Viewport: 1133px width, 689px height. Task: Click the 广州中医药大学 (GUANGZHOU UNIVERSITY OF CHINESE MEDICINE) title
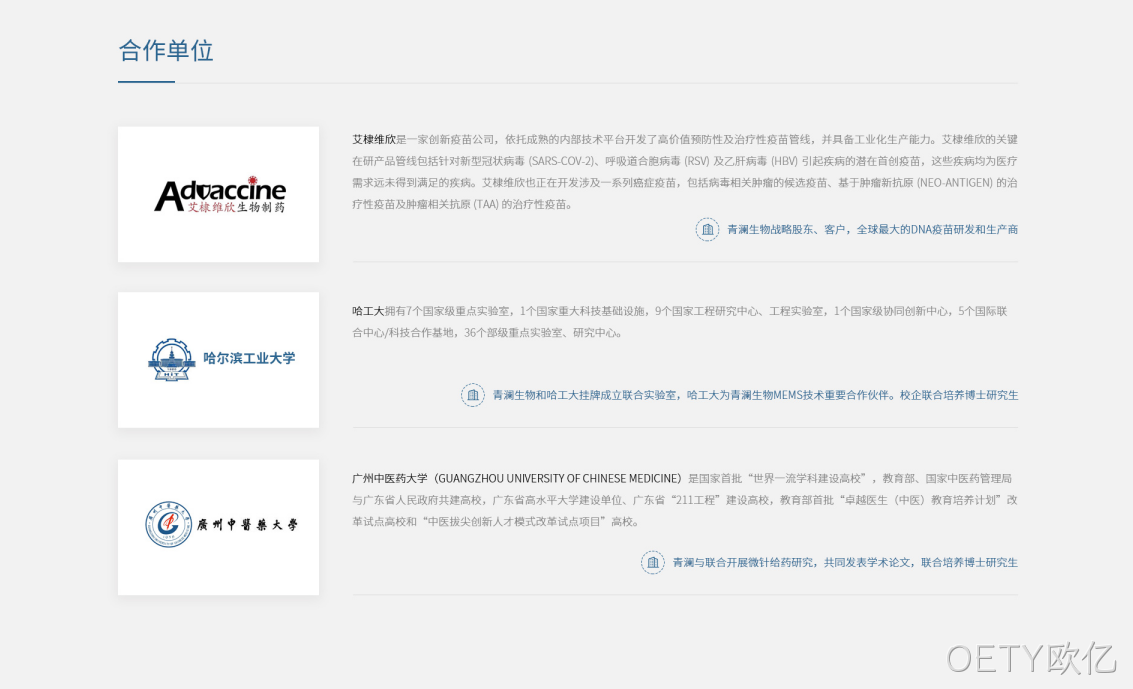(x=517, y=478)
